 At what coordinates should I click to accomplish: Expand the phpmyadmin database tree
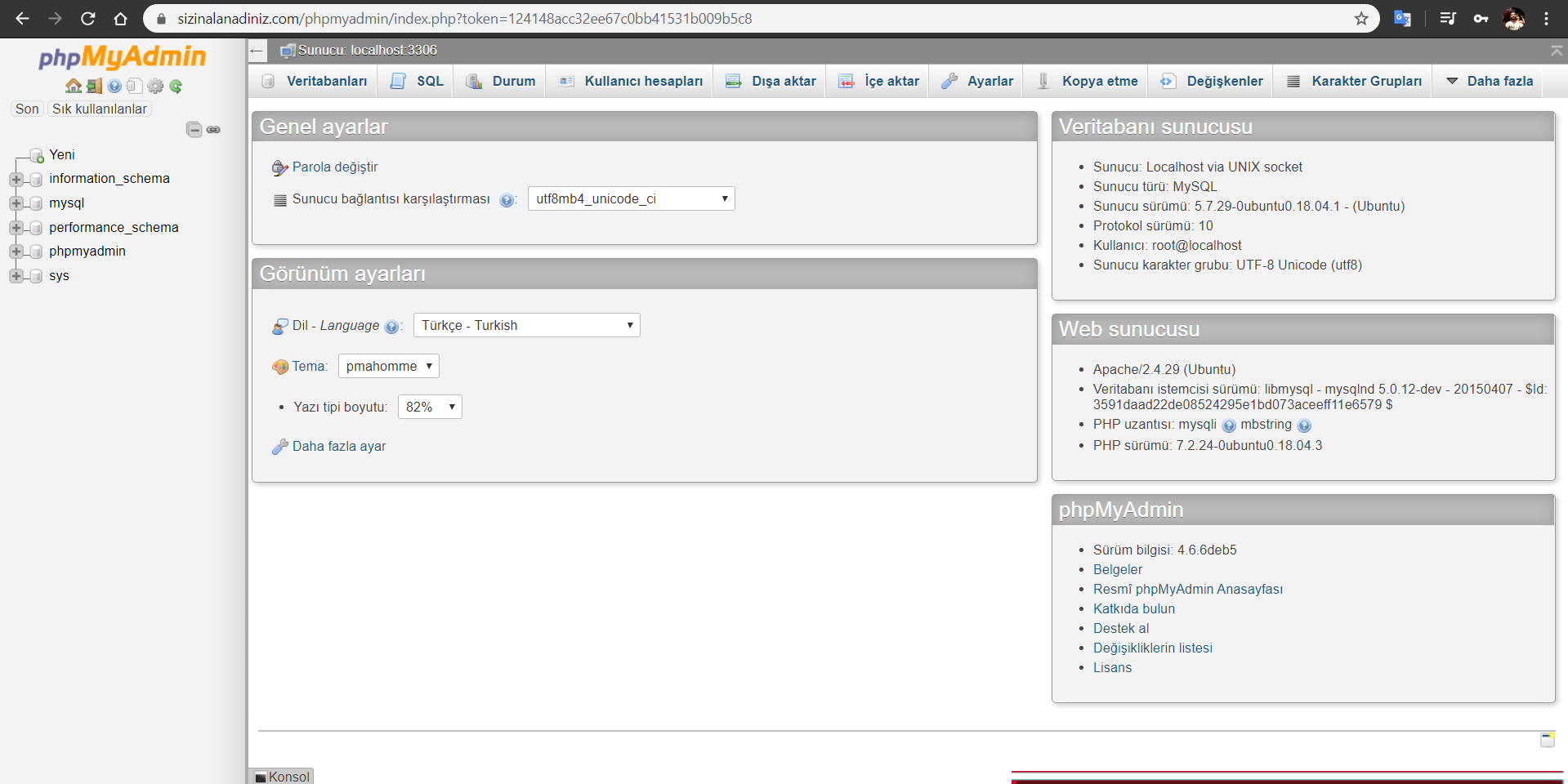[x=16, y=251]
